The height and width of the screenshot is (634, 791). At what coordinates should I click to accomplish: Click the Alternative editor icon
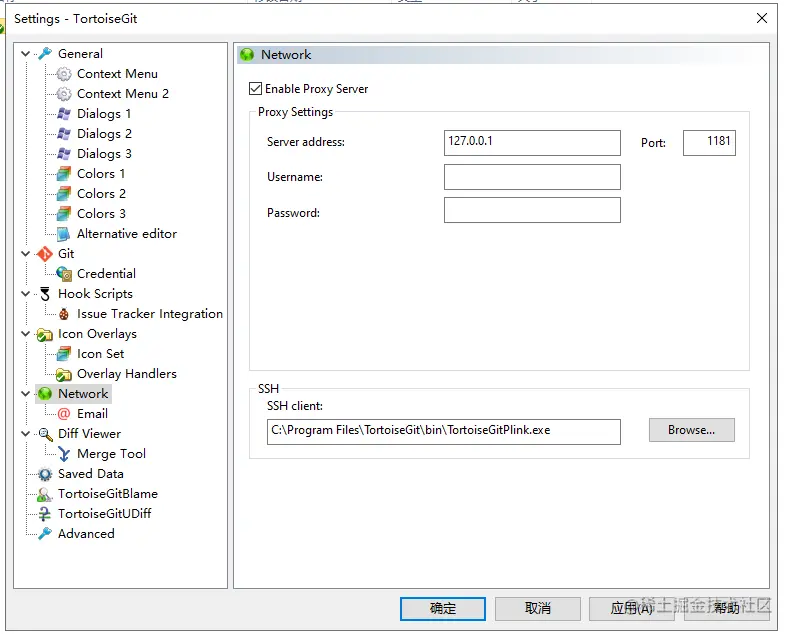(64, 234)
